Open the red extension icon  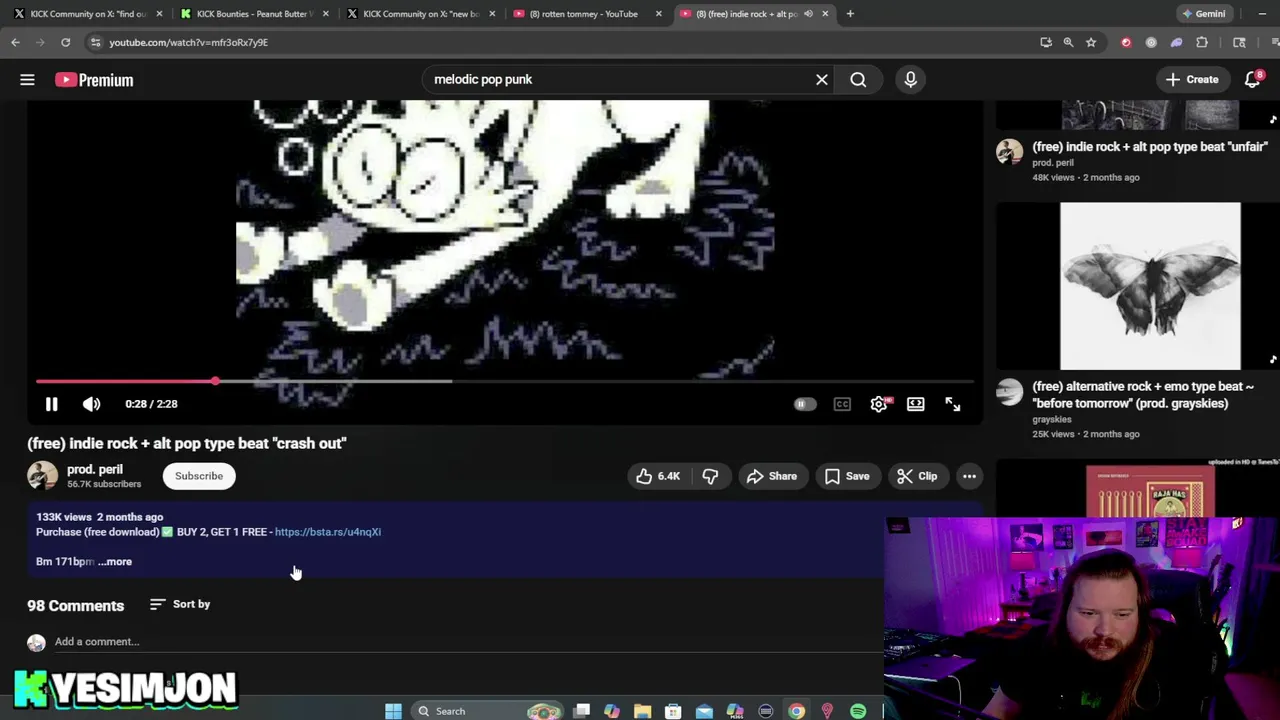coord(1126,42)
